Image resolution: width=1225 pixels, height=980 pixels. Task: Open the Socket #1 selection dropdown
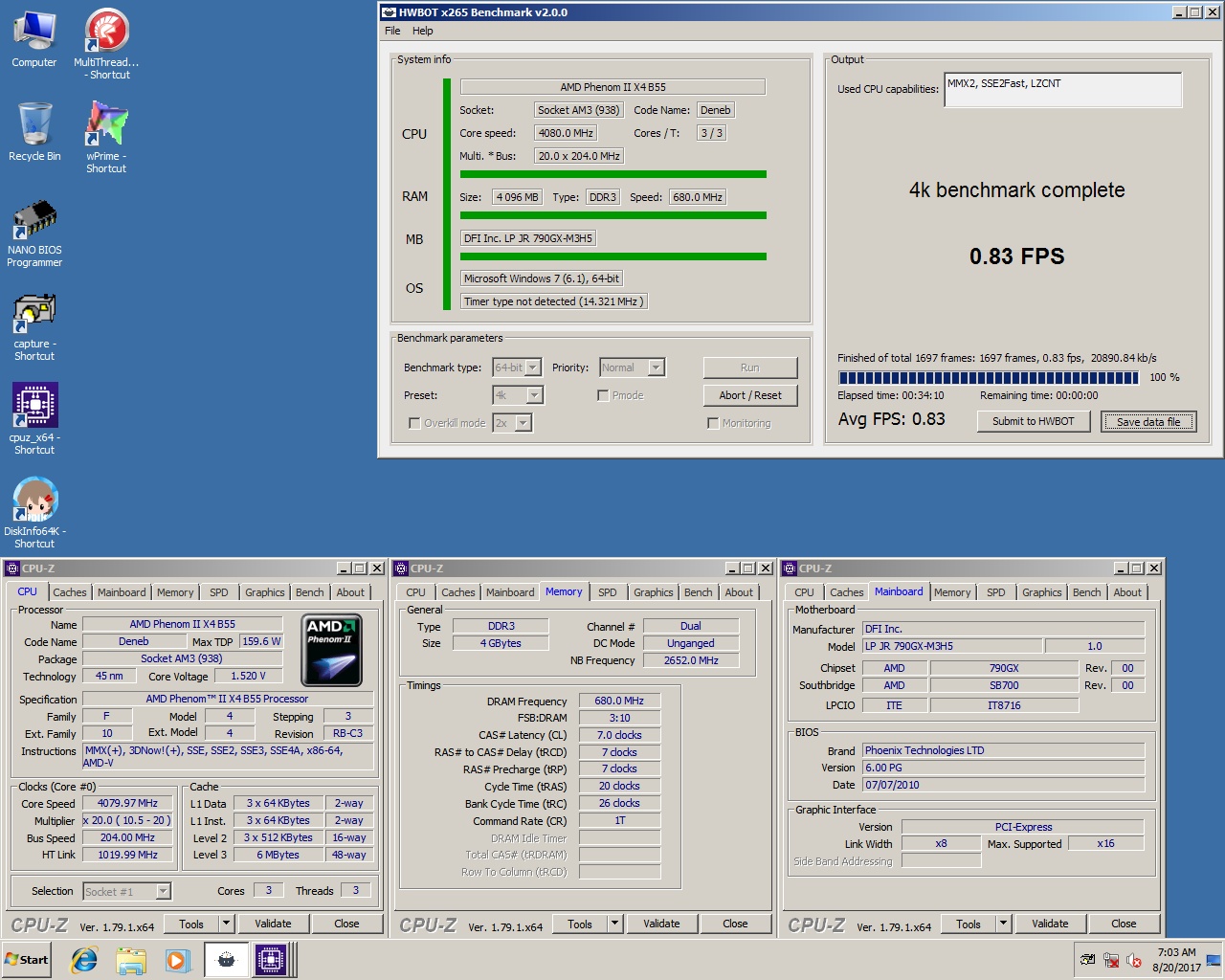click(x=127, y=892)
